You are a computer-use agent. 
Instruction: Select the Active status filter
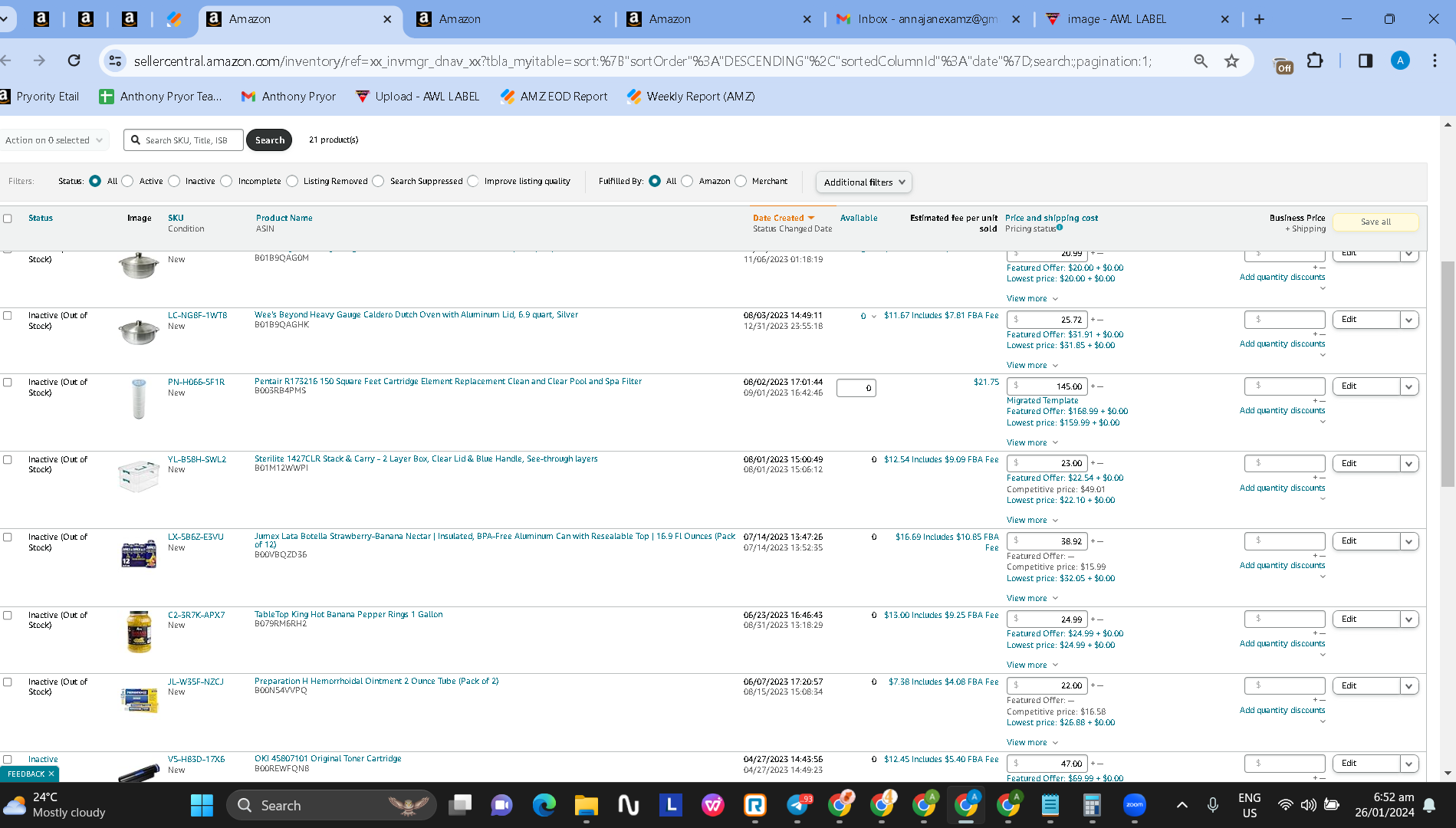click(x=127, y=181)
